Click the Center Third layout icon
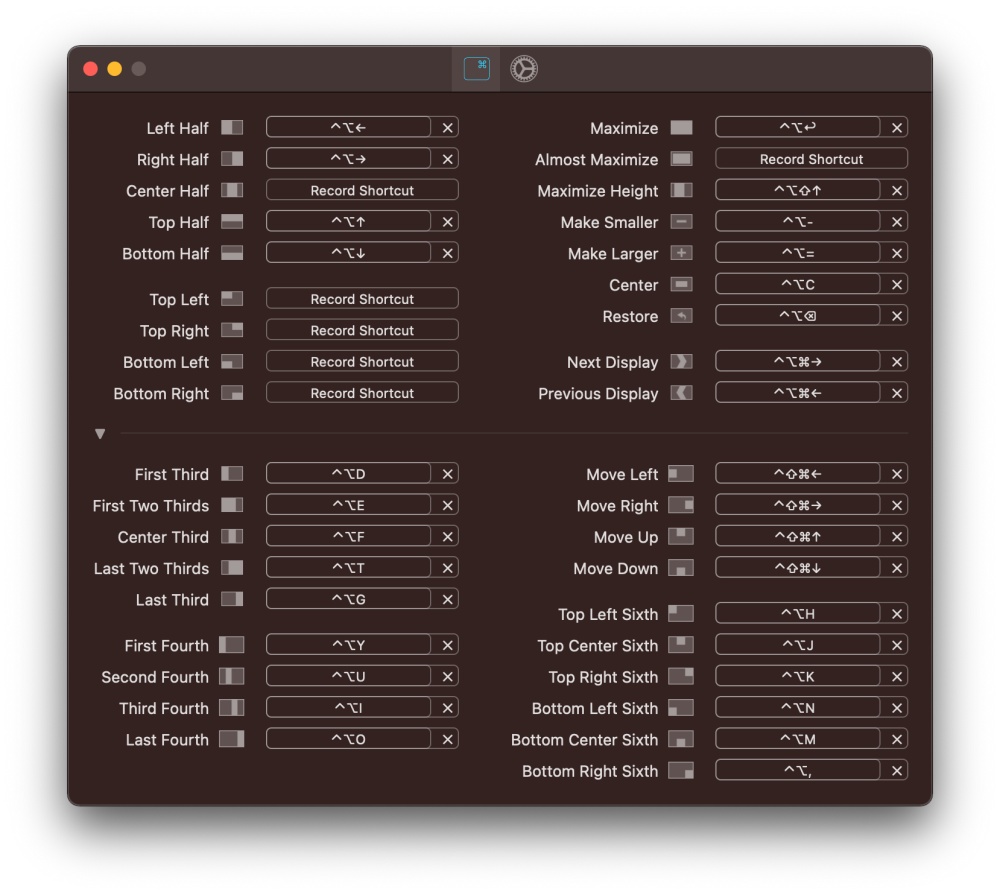Image resolution: width=1000 pixels, height=895 pixels. click(232, 536)
